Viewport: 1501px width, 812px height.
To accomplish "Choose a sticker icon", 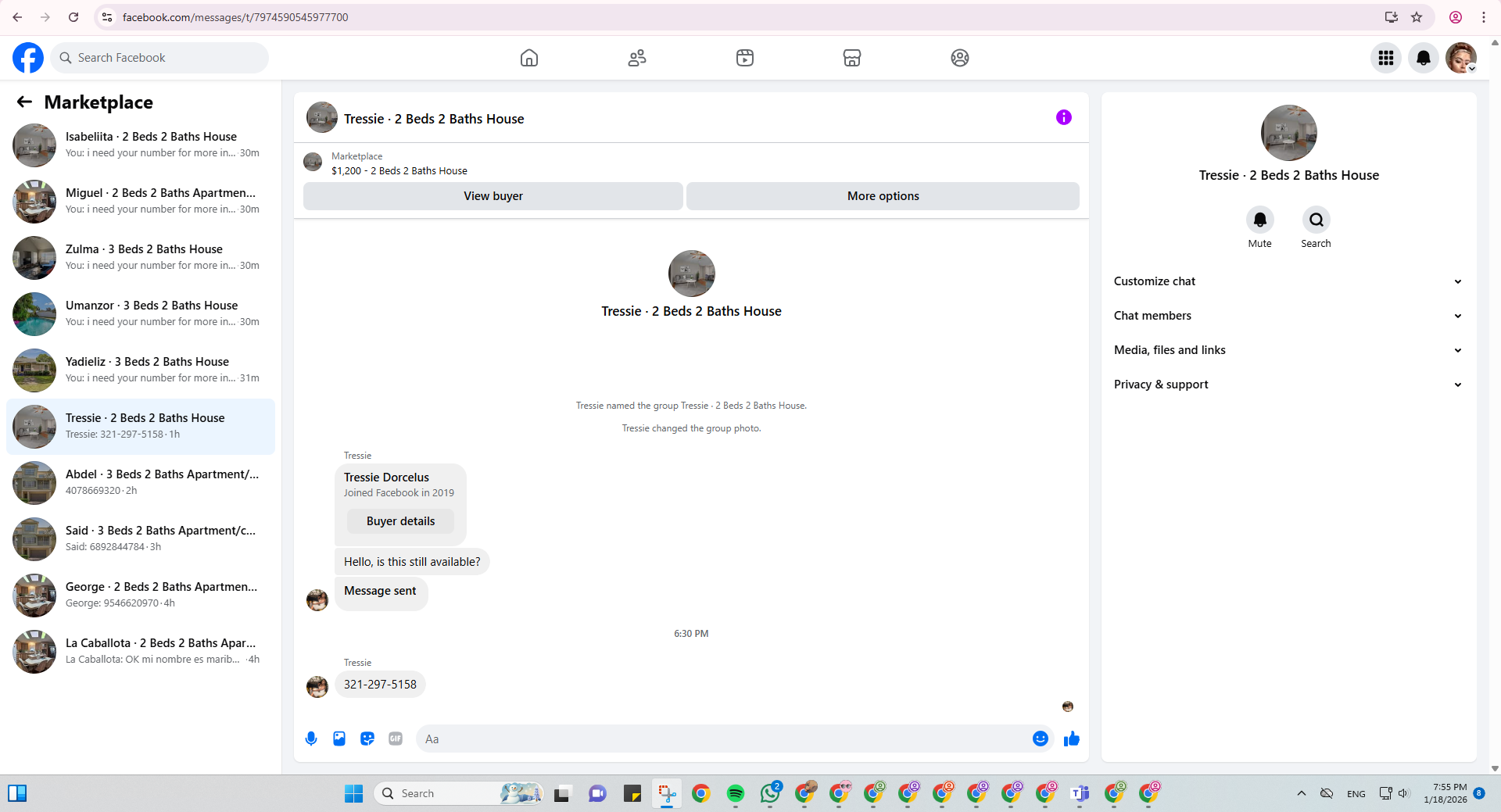I will [x=367, y=739].
